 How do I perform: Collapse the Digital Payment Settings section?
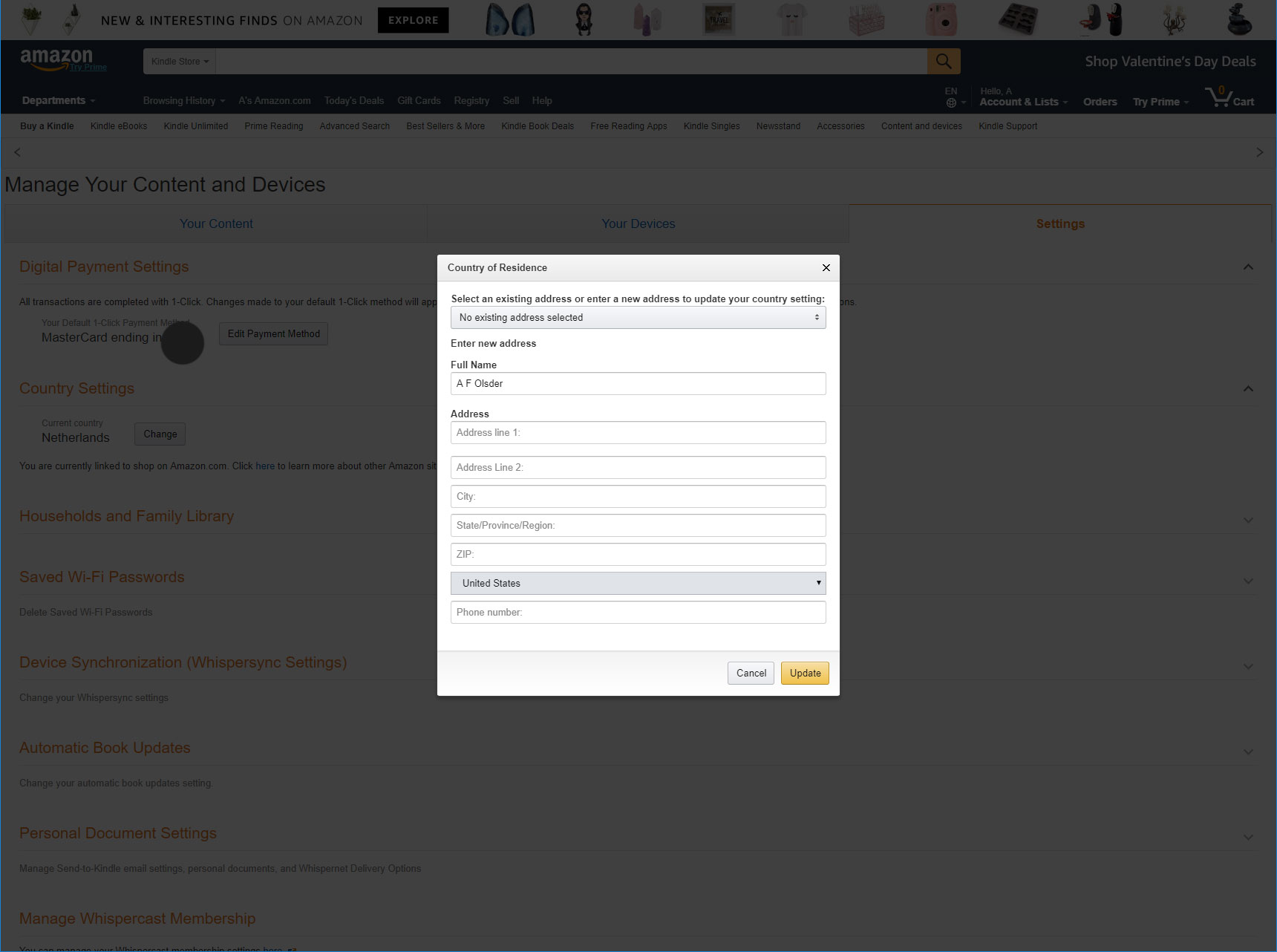[1248, 267]
